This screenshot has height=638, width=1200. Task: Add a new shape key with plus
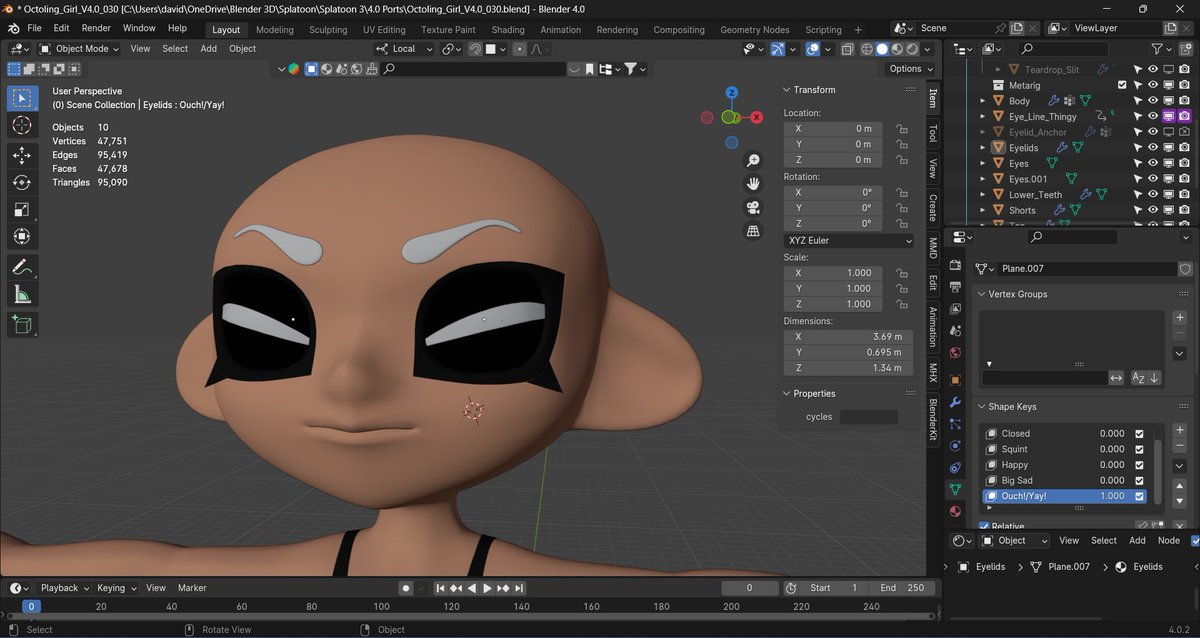(x=1179, y=430)
